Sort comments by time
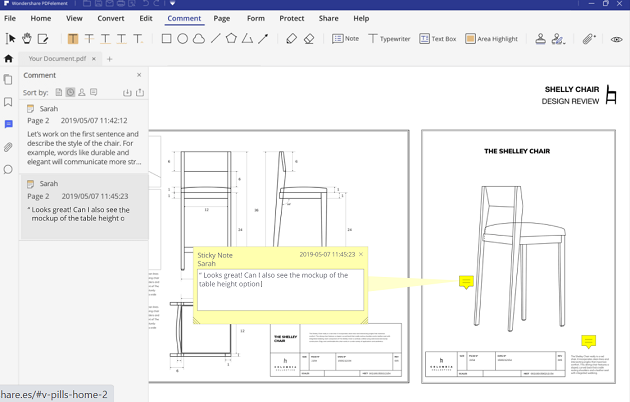Image resolution: width=630 pixels, height=402 pixels. point(70,92)
